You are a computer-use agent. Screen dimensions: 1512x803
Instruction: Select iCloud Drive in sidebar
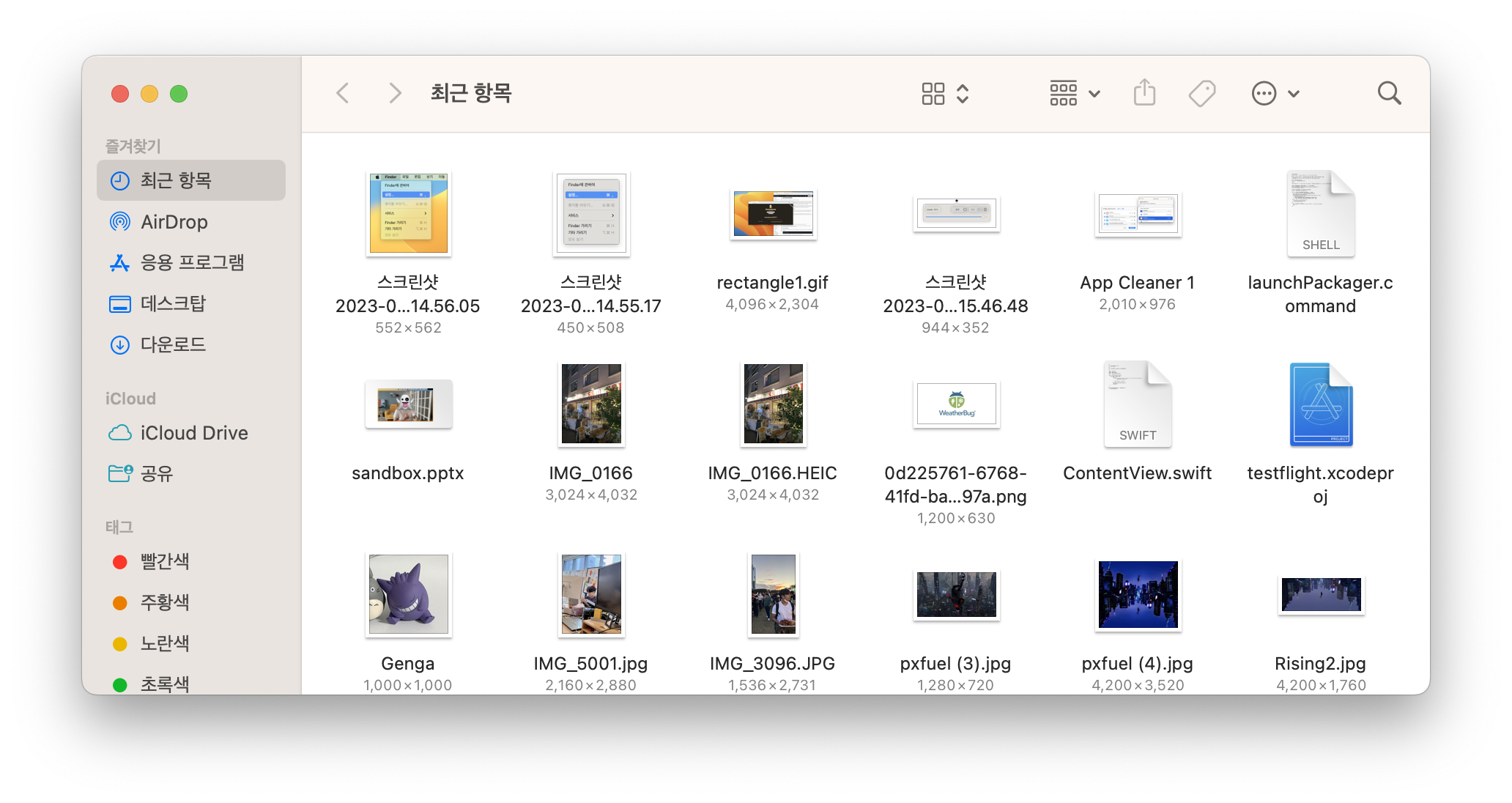click(x=193, y=433)
